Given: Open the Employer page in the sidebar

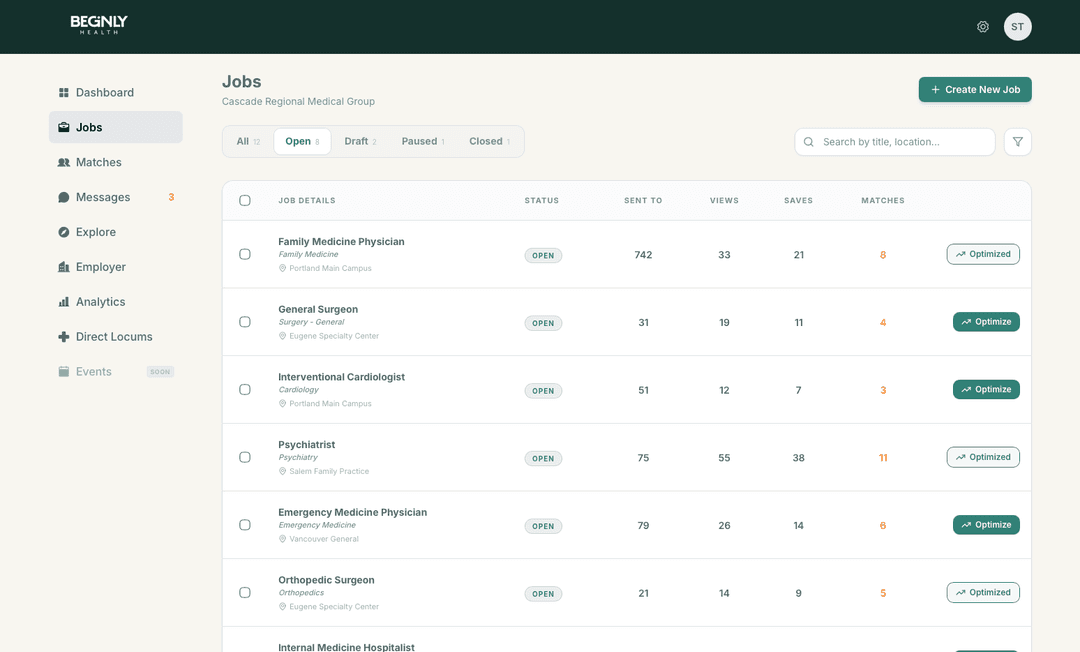Looking at the screenshot, I should 100,267.
